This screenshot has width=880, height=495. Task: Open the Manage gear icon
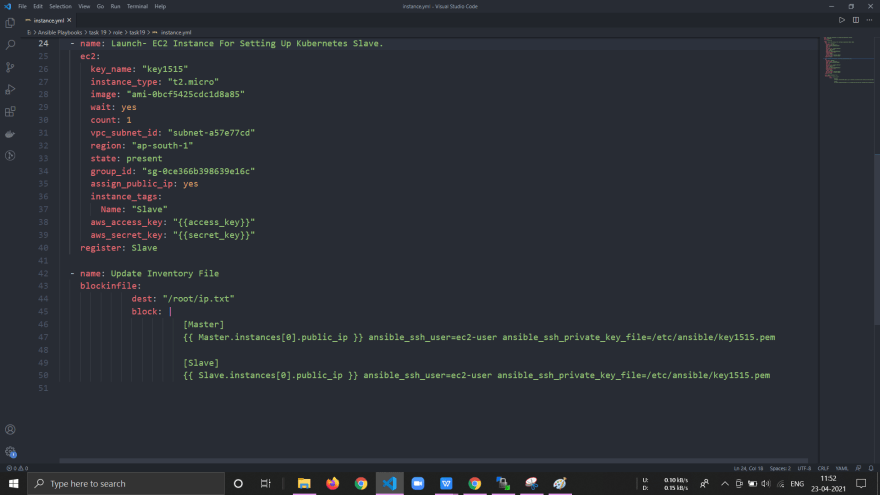tap(10, 451)
